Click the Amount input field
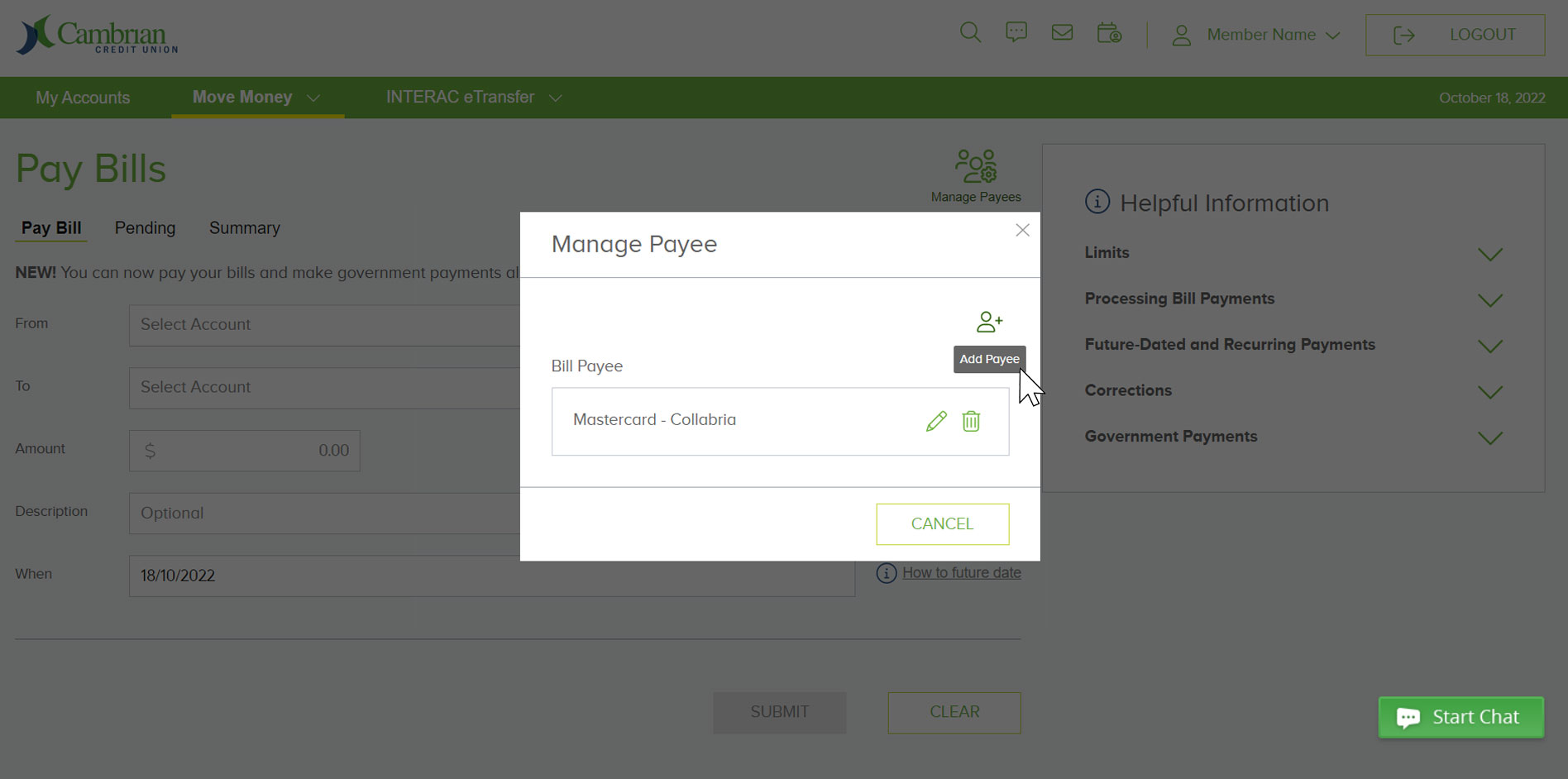The width and height of the screenshot is (1568, 779). pyautogui.click(x=244, y=450)
